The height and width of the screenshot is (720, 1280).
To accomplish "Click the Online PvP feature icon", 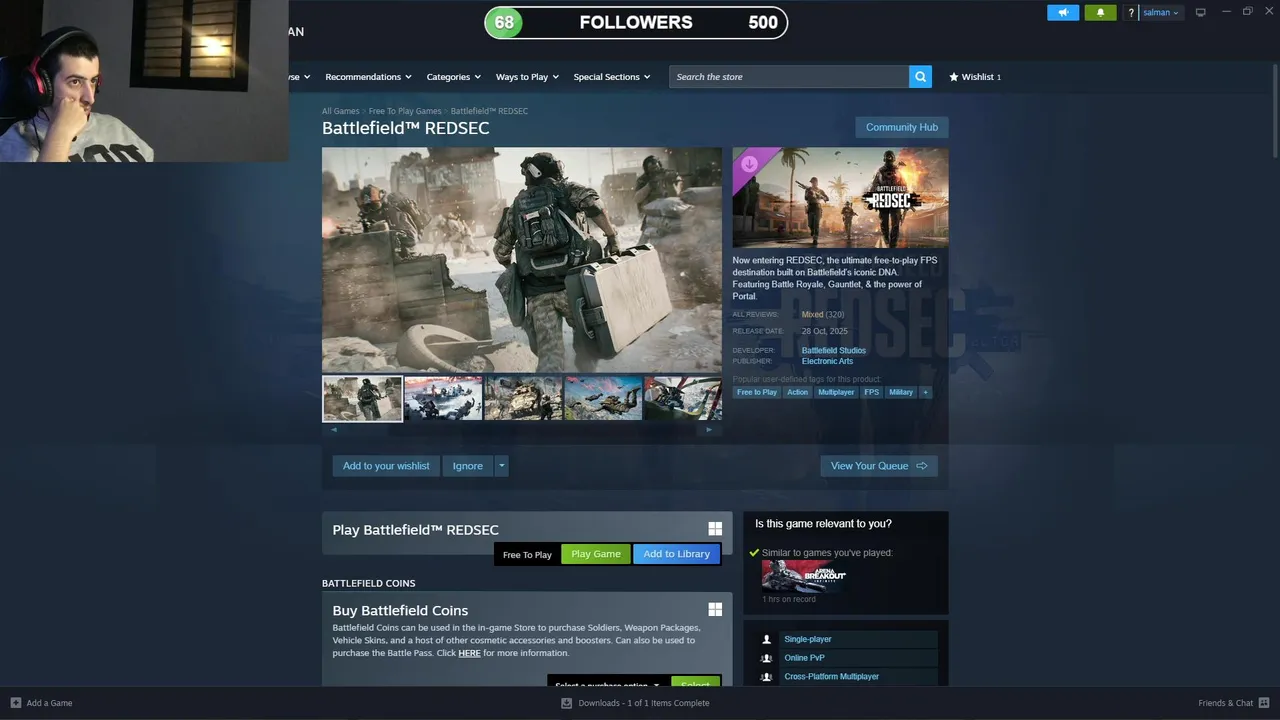I will pos(766,658).
